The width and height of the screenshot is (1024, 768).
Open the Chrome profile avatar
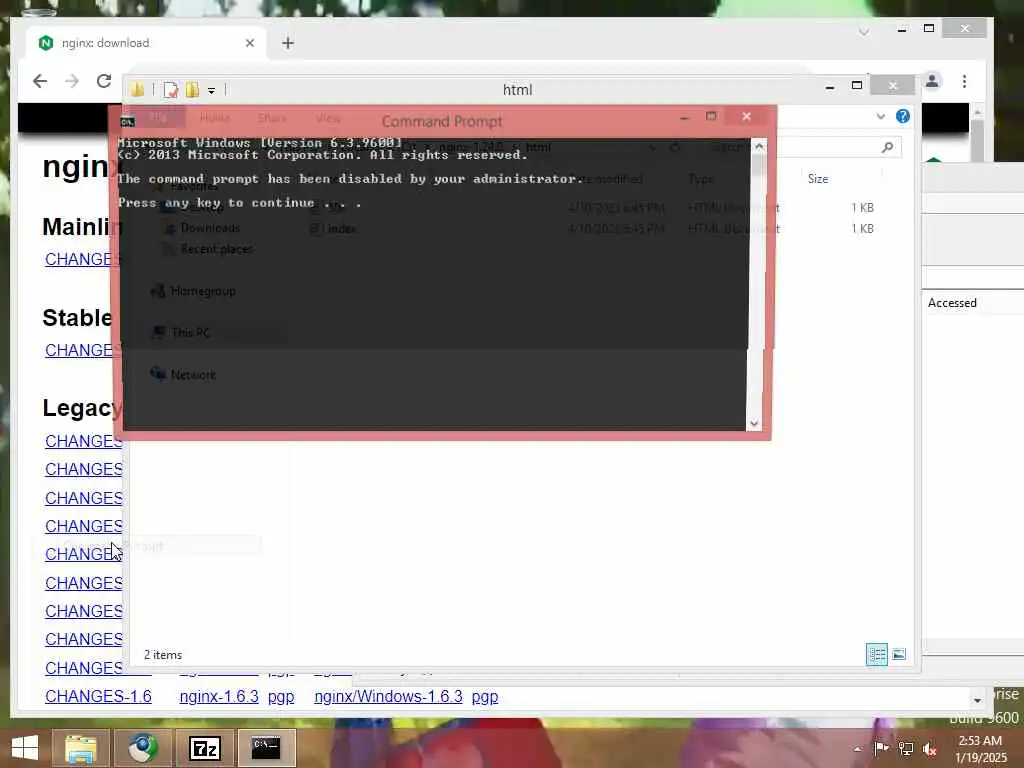click(932, 81)
